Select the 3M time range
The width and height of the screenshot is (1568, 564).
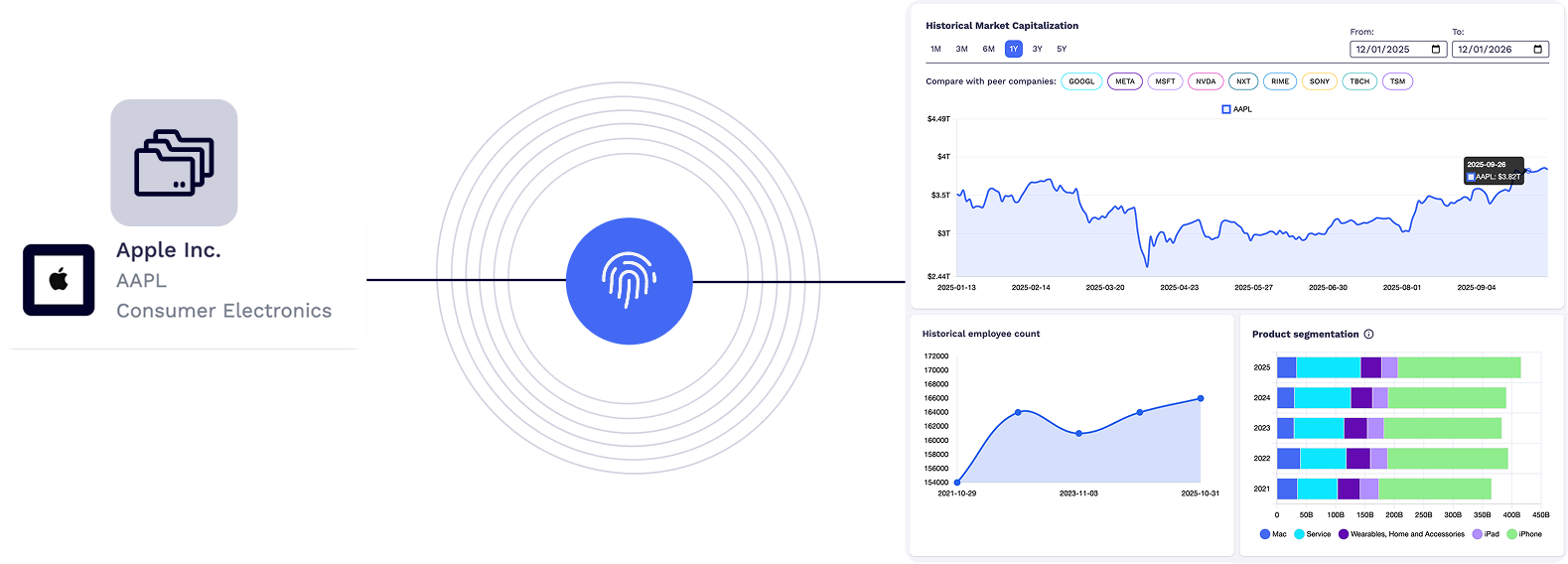pyautogui.click(x=961, y=49)
